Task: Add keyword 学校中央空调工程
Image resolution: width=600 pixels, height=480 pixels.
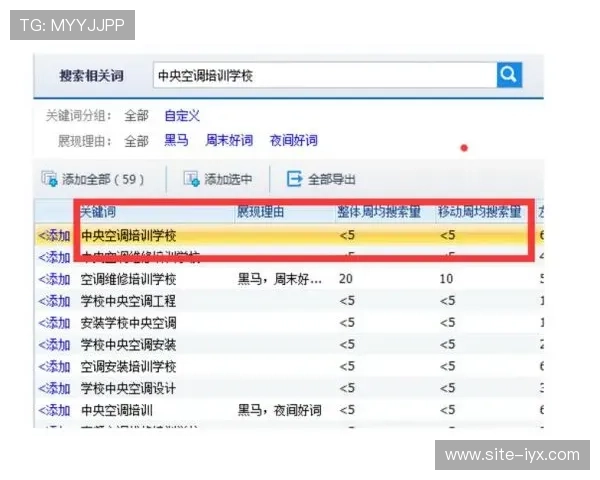Action: [54, 301]
